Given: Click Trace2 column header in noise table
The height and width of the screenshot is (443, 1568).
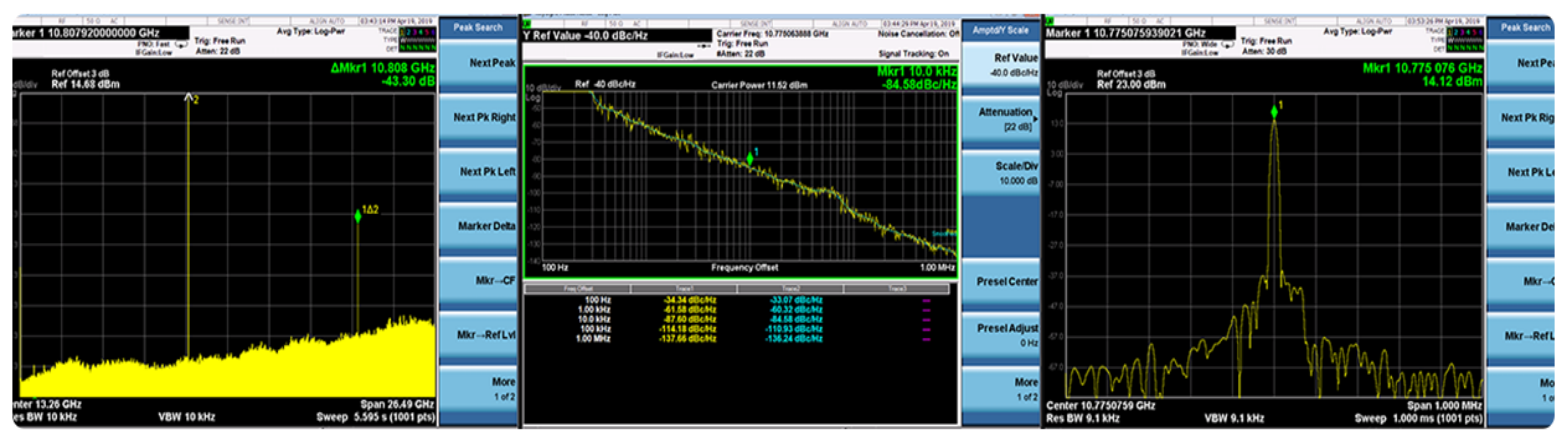Looking at the screenshot, I should (x=790, y=288).
